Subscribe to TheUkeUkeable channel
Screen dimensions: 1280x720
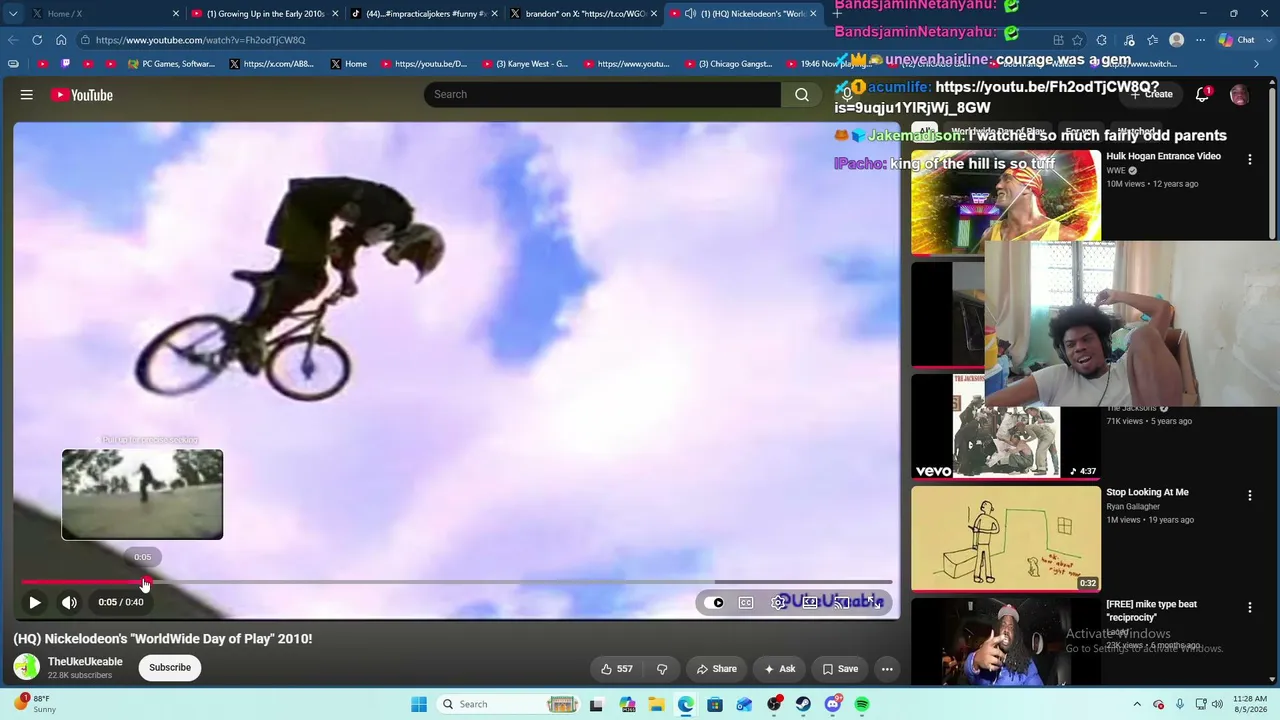(x=170, y=667)
